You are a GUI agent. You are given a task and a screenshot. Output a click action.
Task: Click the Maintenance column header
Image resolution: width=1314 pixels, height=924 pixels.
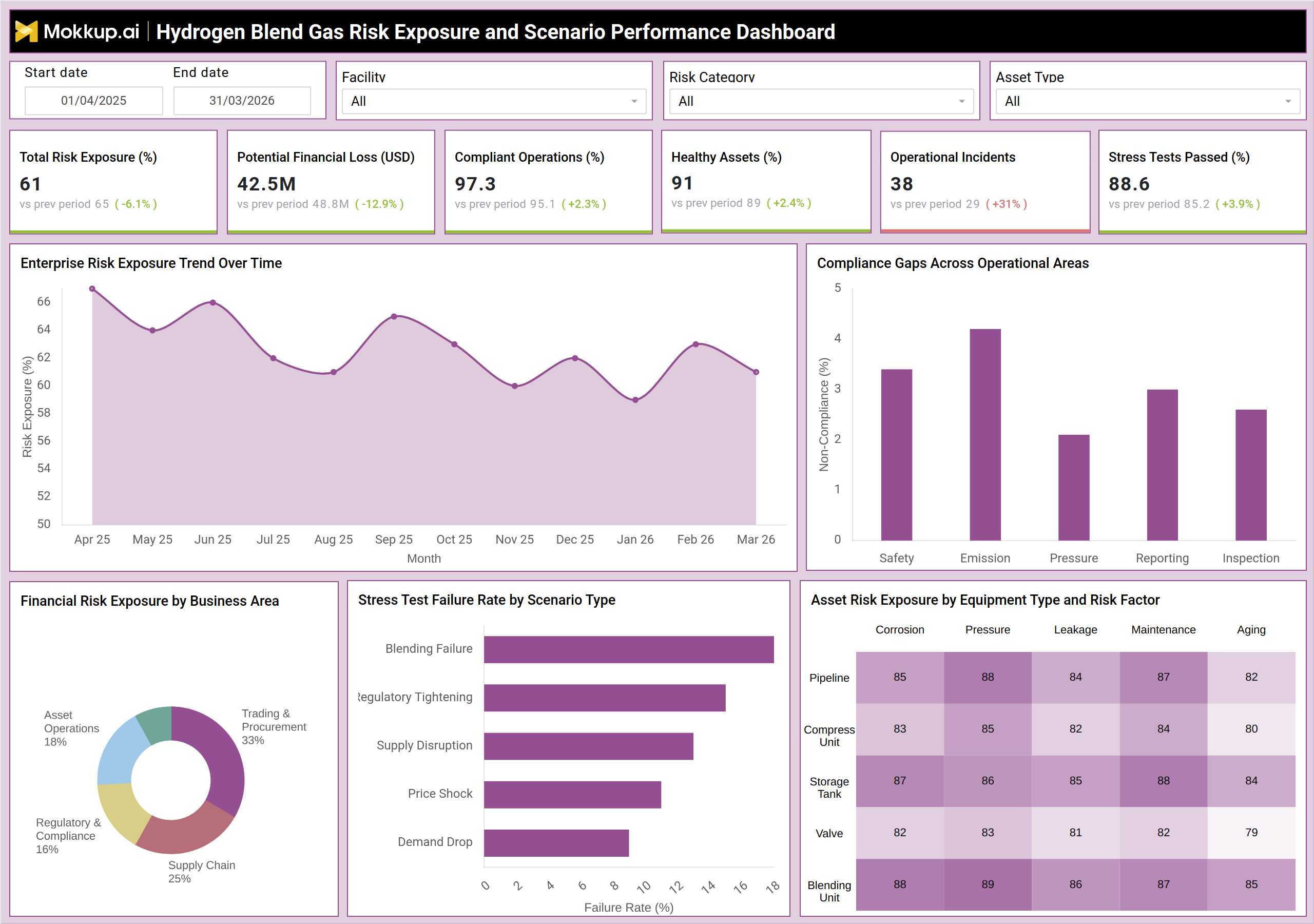[1164, 630]
